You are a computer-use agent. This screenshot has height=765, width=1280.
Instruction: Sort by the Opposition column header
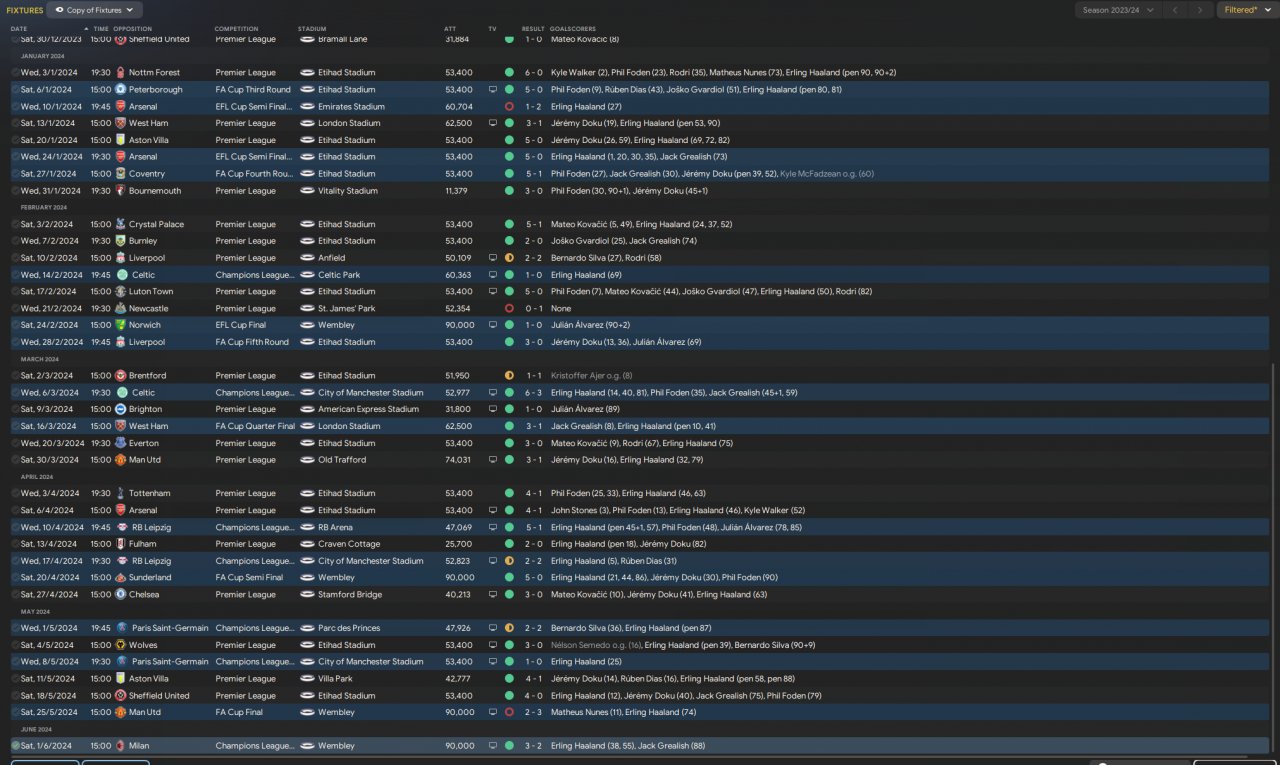(134, 29)
